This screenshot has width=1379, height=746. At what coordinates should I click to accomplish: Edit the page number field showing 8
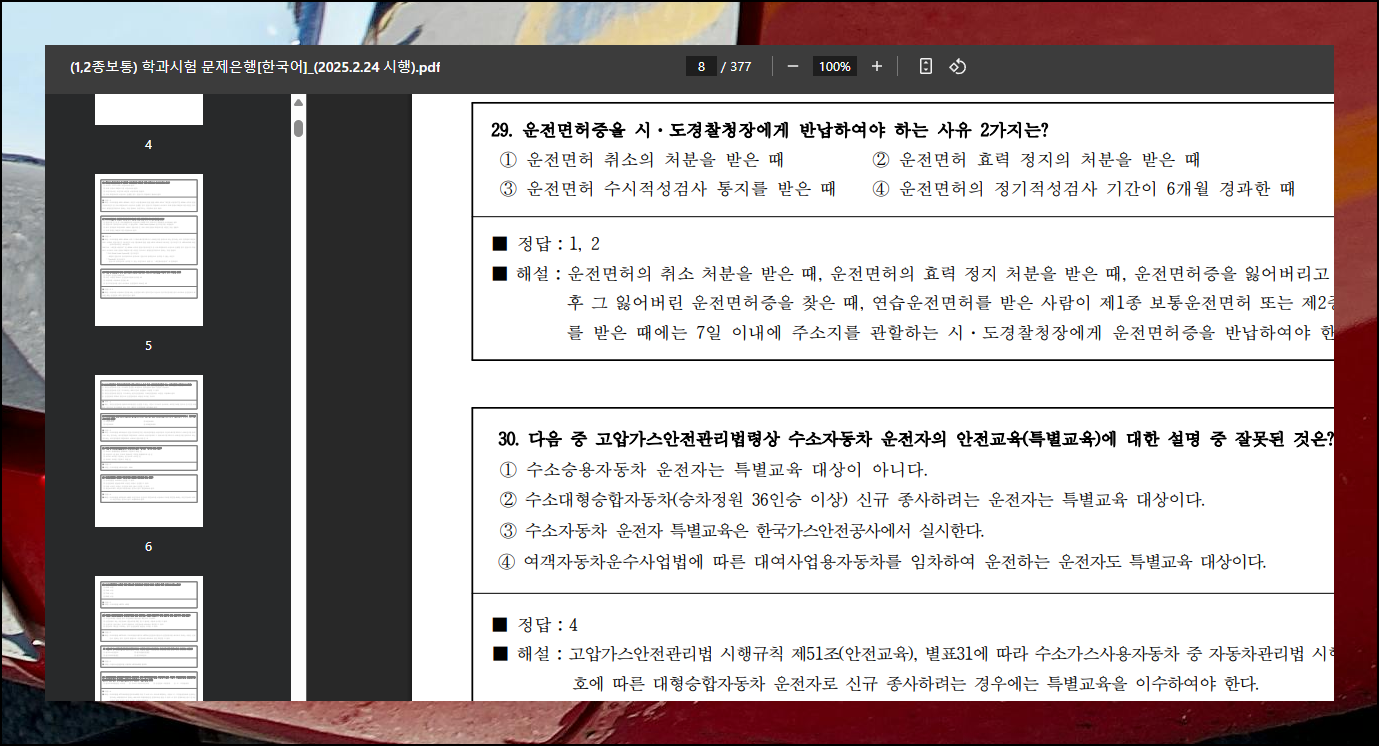(701, 66)
